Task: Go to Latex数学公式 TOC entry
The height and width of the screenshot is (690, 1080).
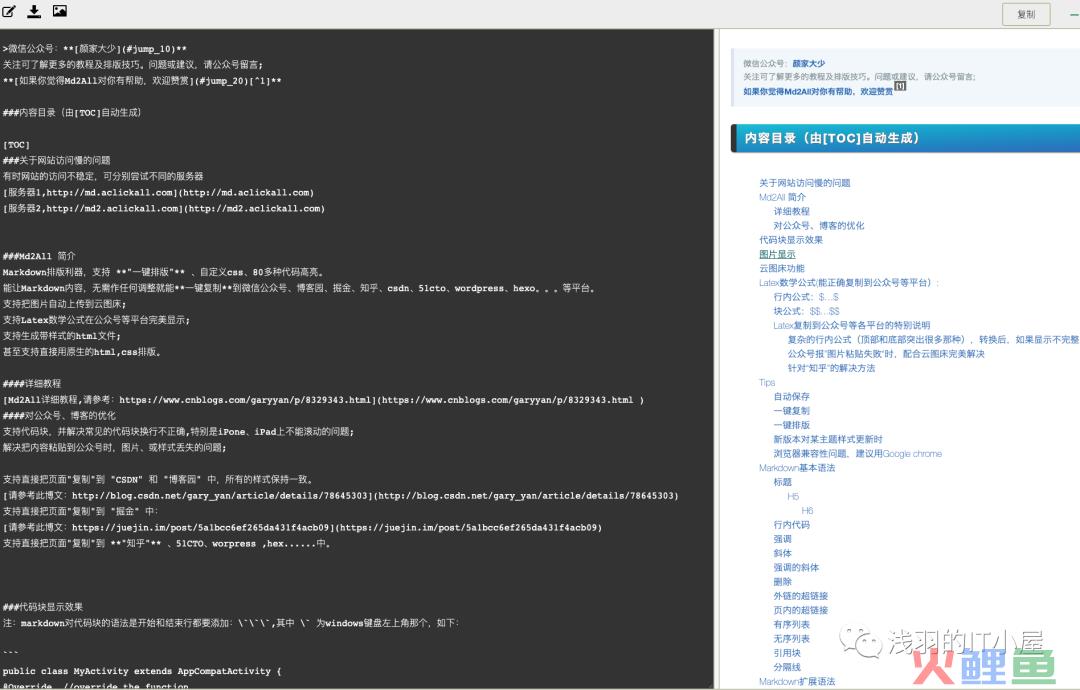Action: (849, 283)
